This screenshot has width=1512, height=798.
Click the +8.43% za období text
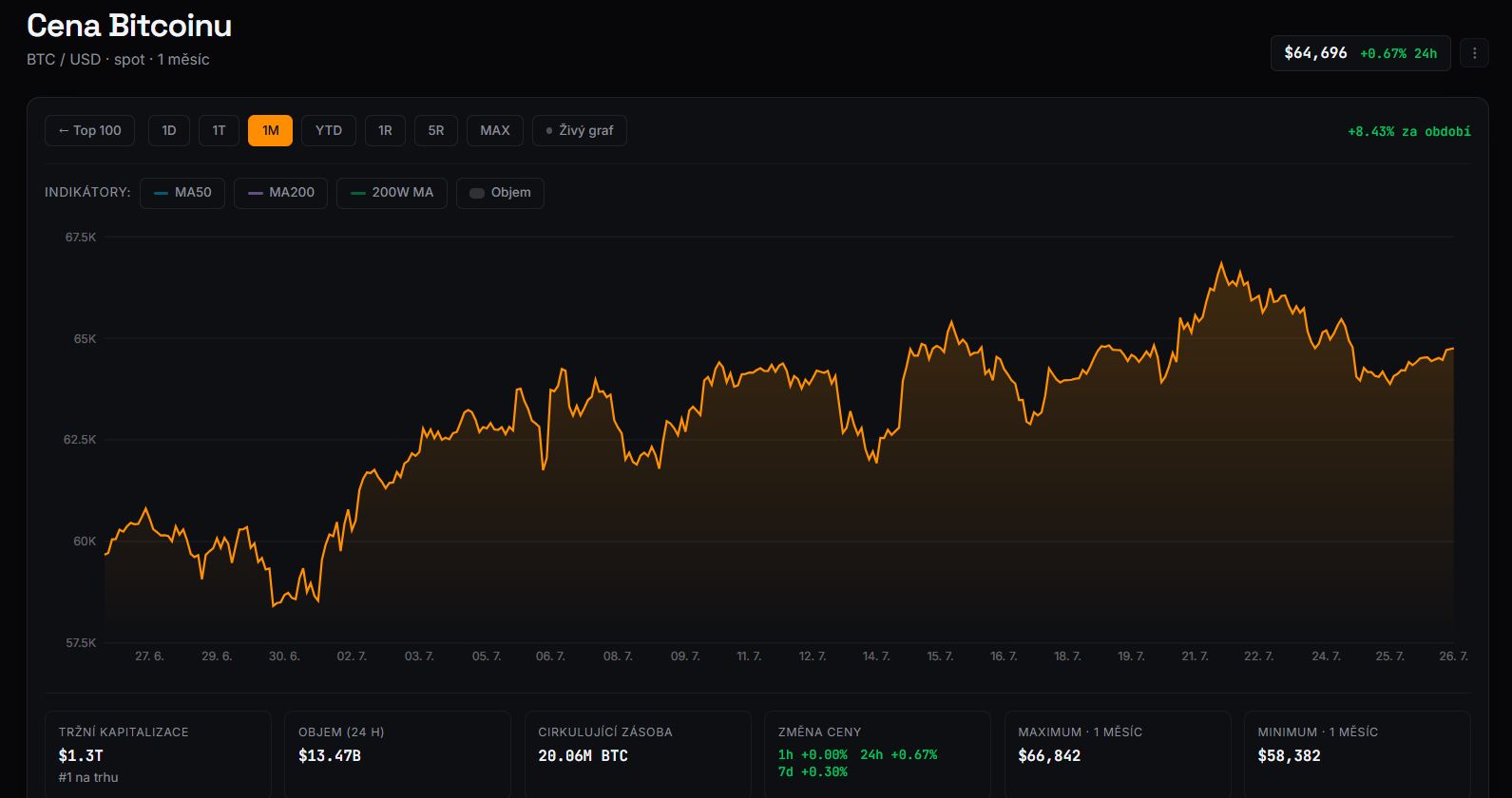coord(1408,132)
